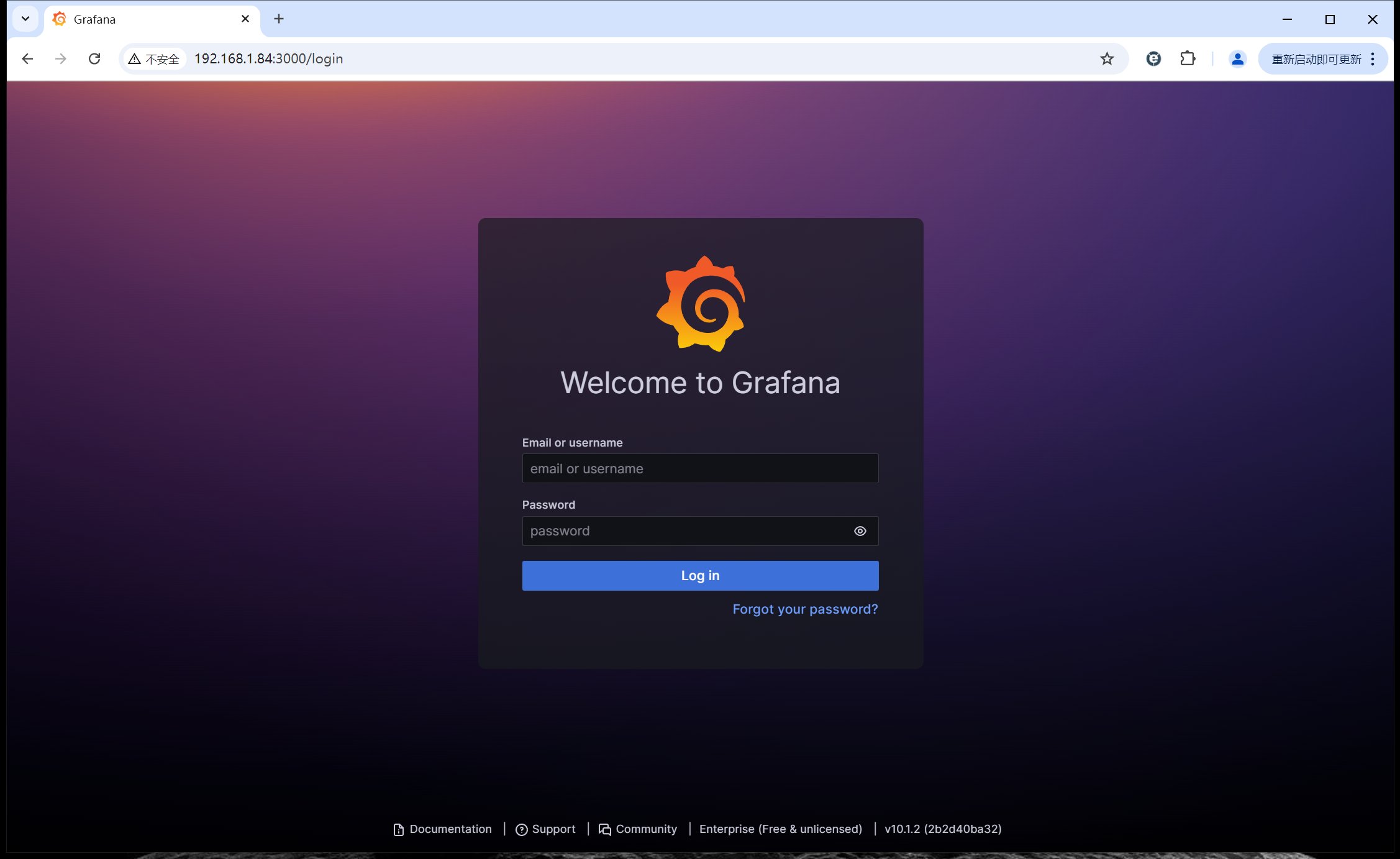The image size is (1400, 859).
Task: Toggle password visibility eye icon
Action: coord(860,531)
